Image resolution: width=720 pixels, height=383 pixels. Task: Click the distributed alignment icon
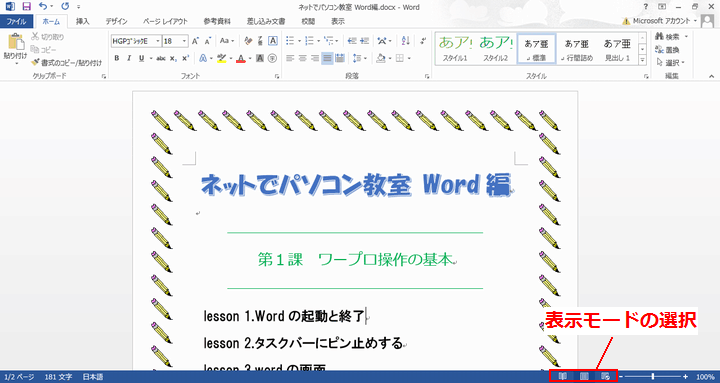tap(340, 58)
